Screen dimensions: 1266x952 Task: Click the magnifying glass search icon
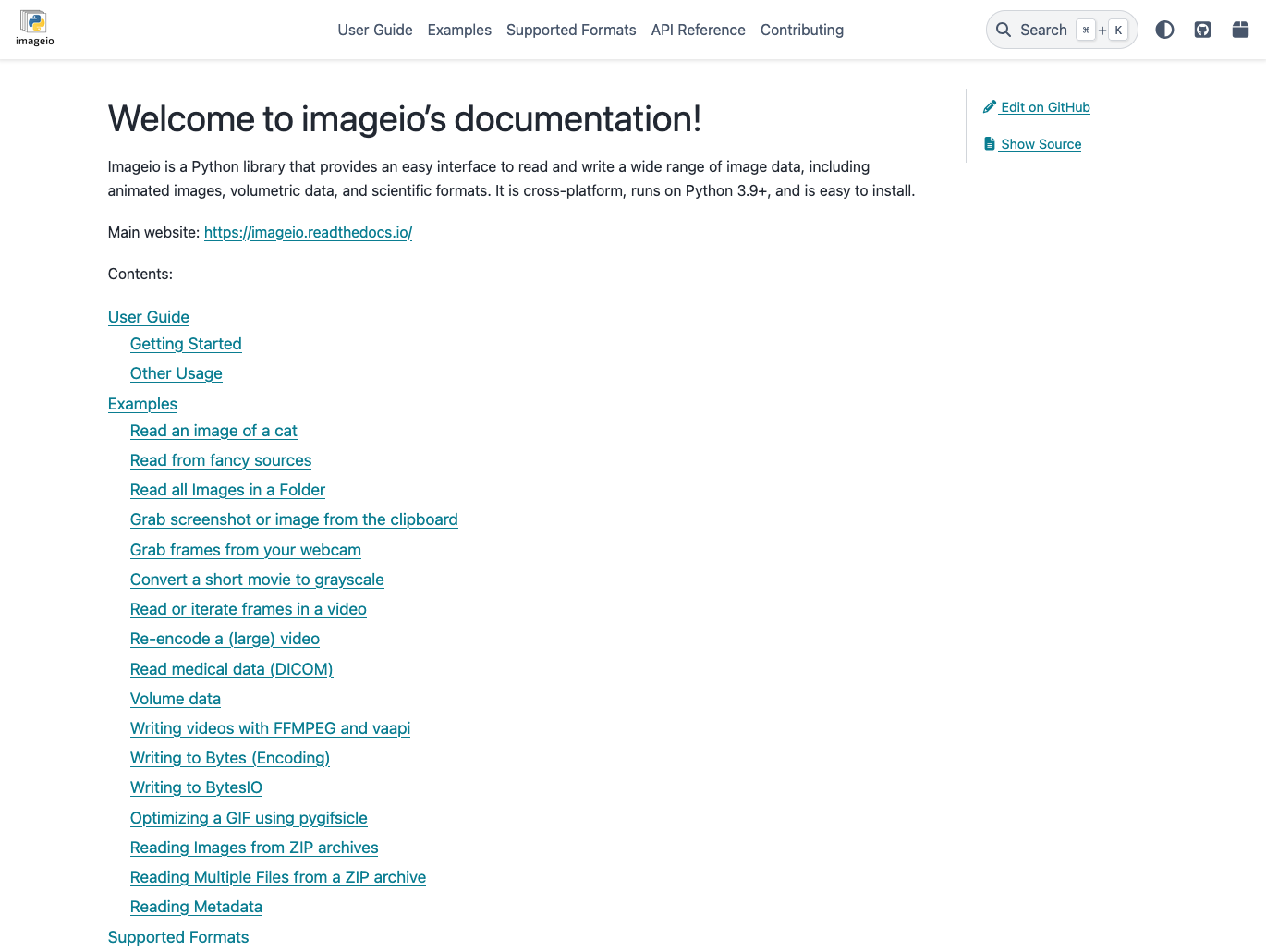[x=1004, y=30]
